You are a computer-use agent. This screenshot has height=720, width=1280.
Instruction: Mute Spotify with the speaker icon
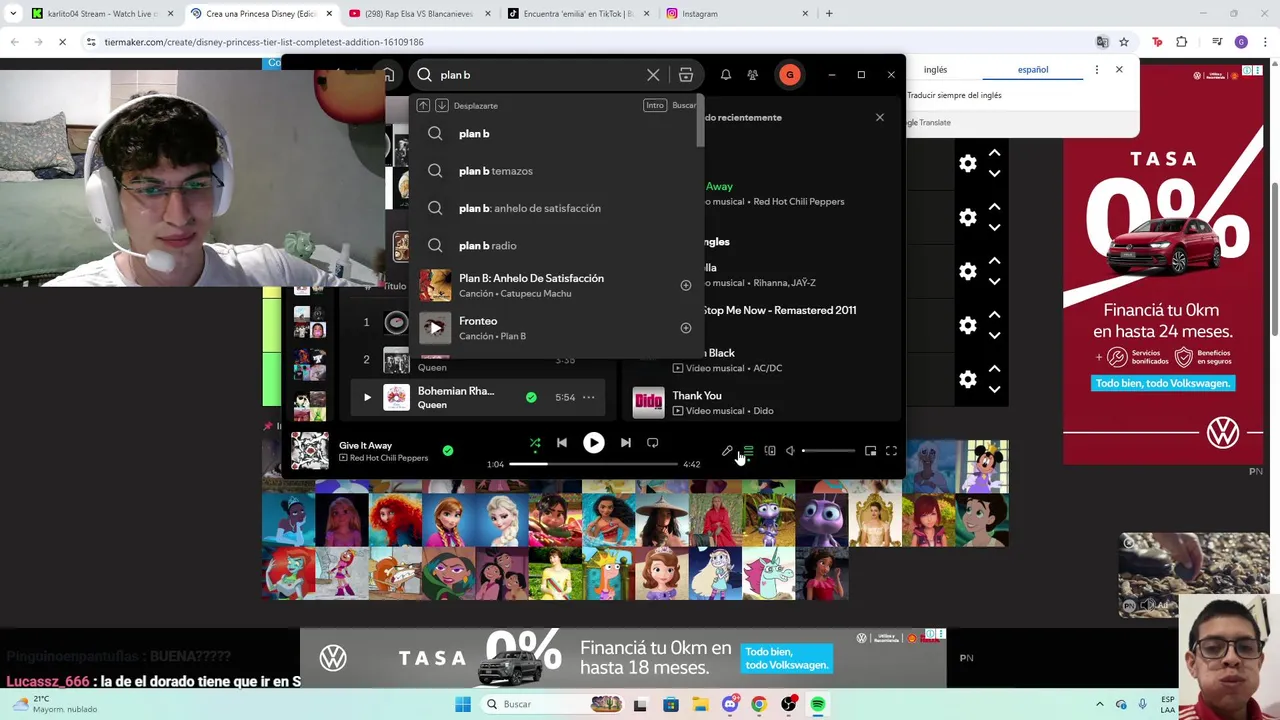click(790, 451)
